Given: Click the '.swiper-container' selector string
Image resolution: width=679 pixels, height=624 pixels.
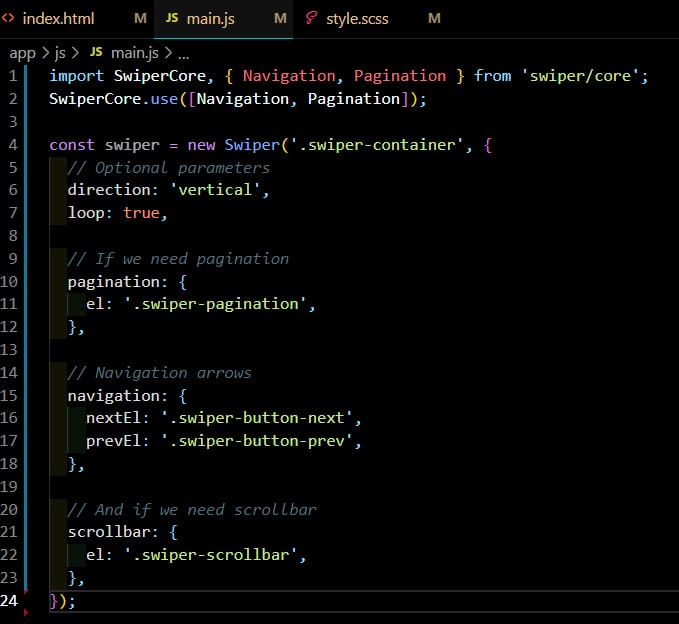Looking at the screenshot, I should click(x=377, y=145).
